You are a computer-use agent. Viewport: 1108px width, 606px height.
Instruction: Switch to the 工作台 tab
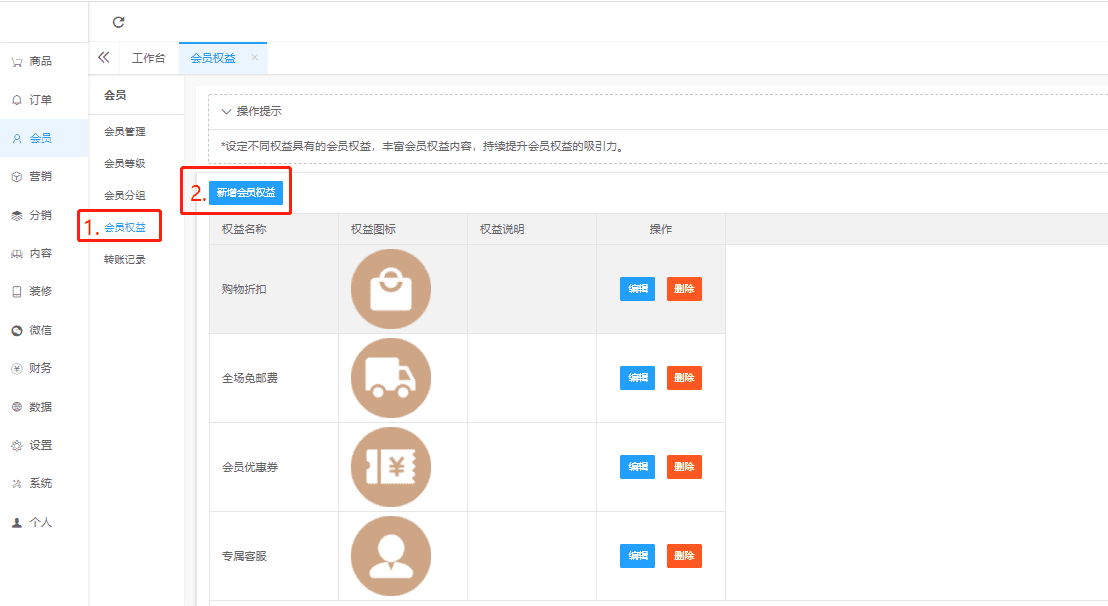pos(149,58)
